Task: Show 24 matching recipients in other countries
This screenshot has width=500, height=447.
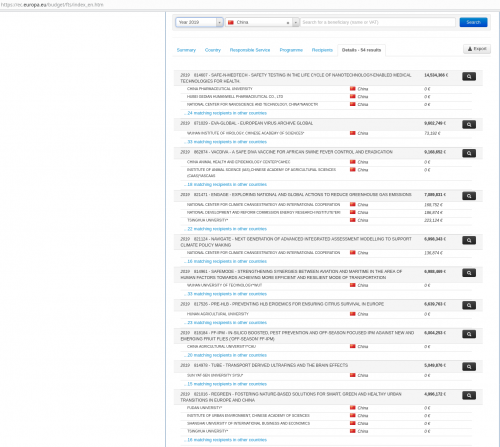Action: [225, 113]
